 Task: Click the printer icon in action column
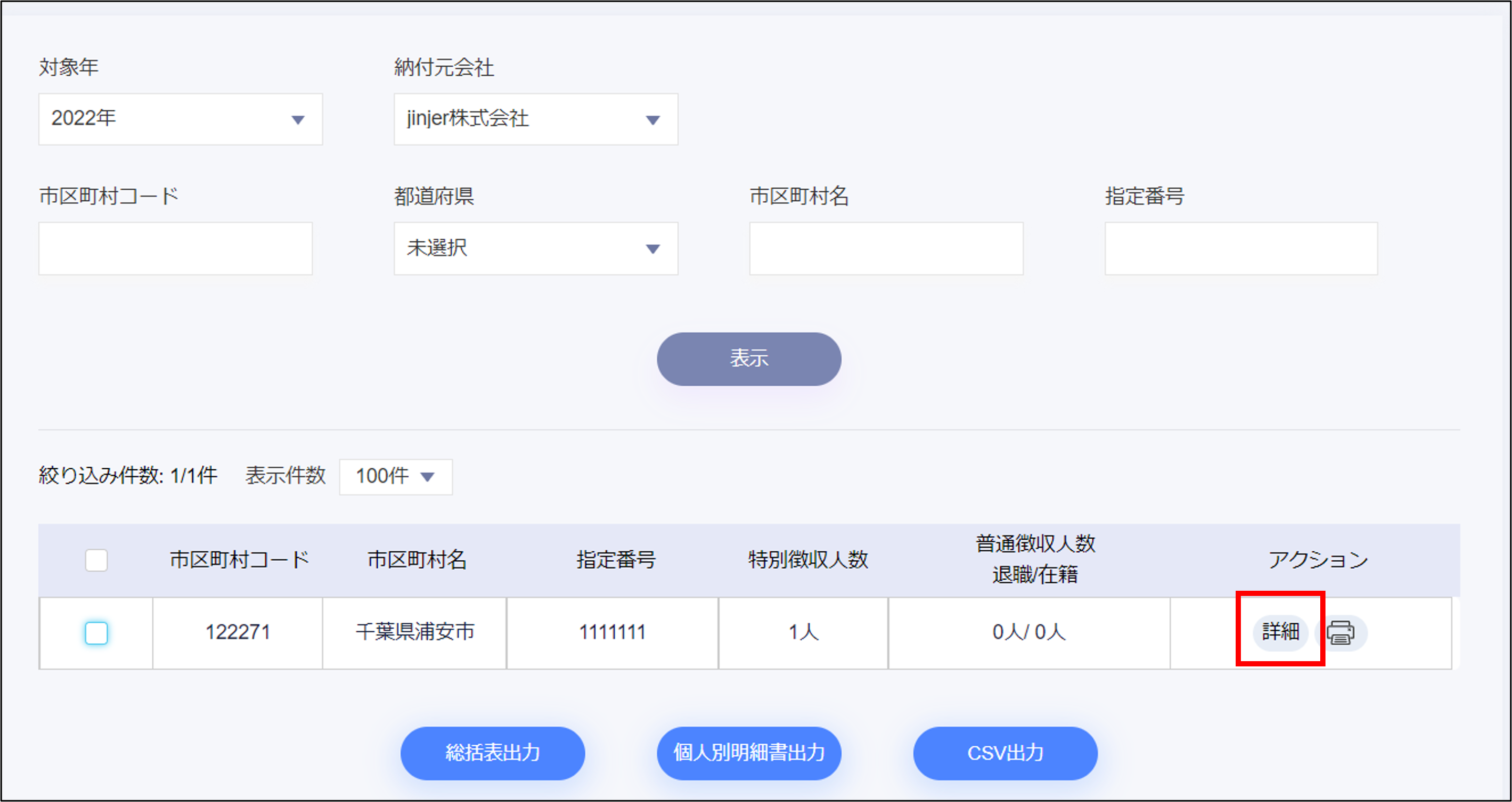[1341, 633]
